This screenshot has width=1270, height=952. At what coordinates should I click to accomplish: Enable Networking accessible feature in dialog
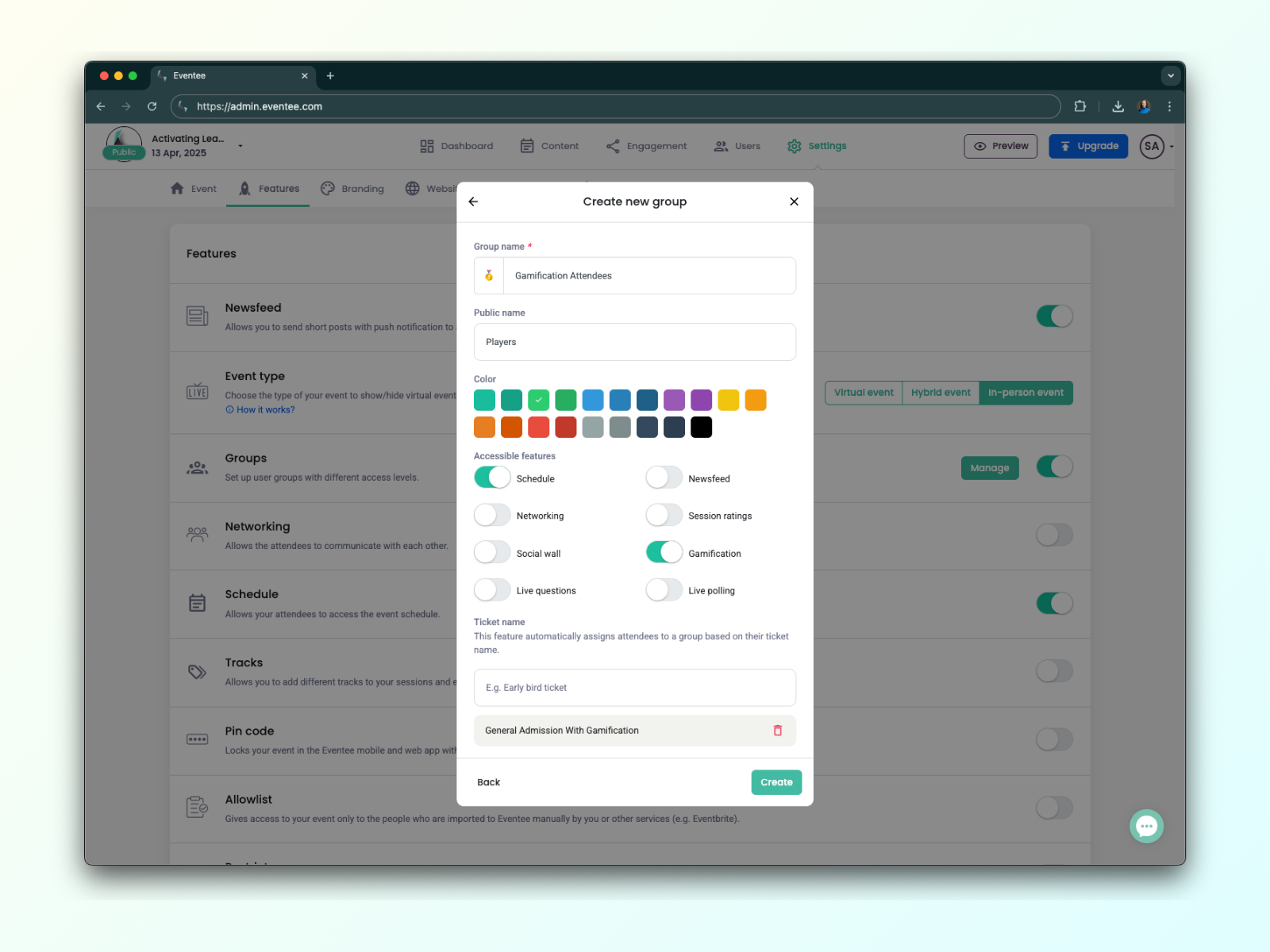tap(492, 515)
